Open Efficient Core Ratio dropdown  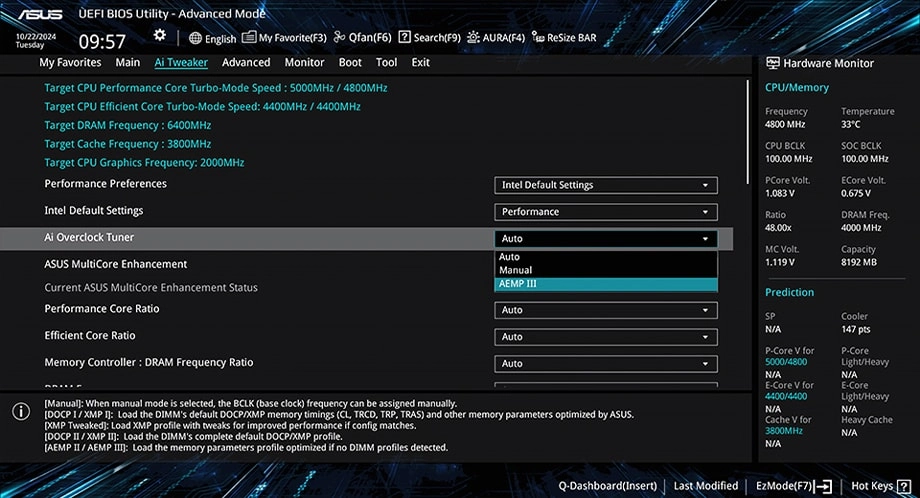point(606,337)
